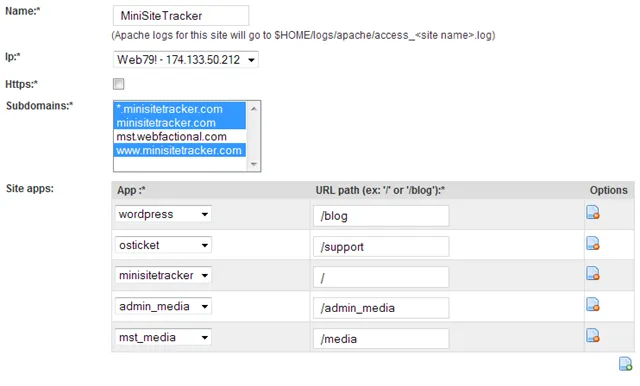Viewport: 640px width, 386px height.
Task: Select www.minisitetracker.com subdomain entry
Action: click(x=180, y=151)
